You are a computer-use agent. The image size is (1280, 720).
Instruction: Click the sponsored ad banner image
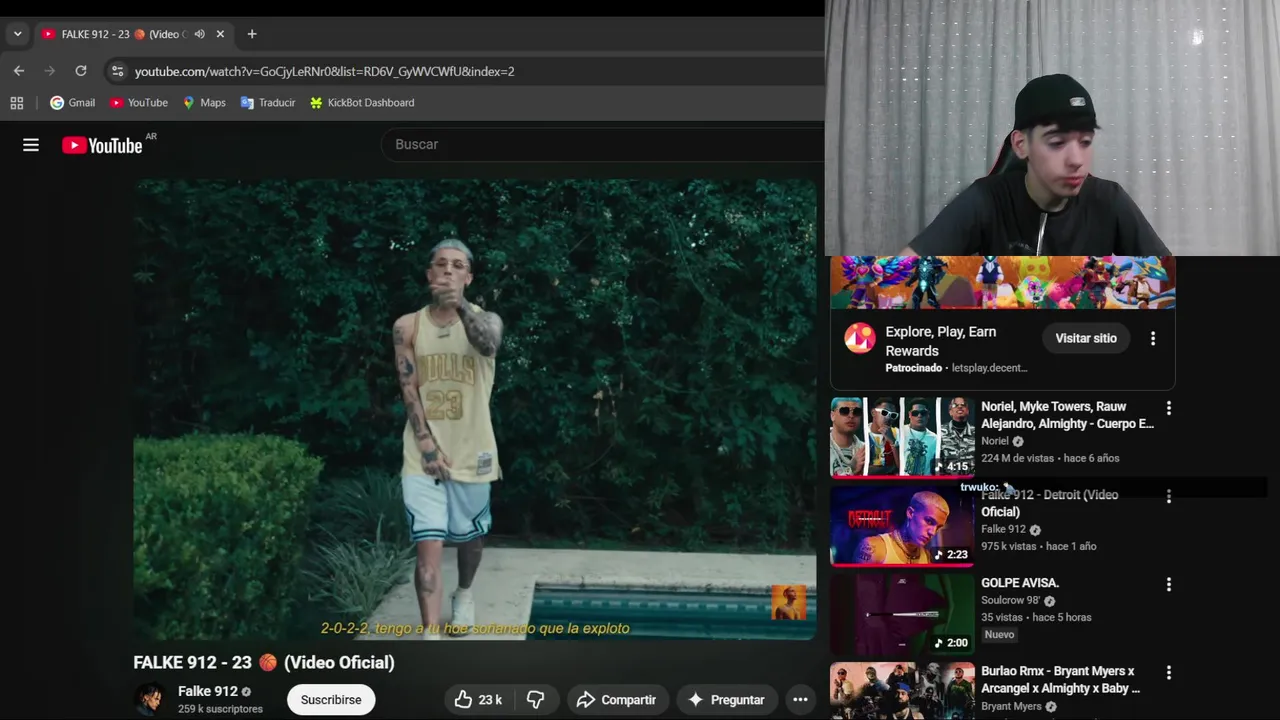(1002, 282)
